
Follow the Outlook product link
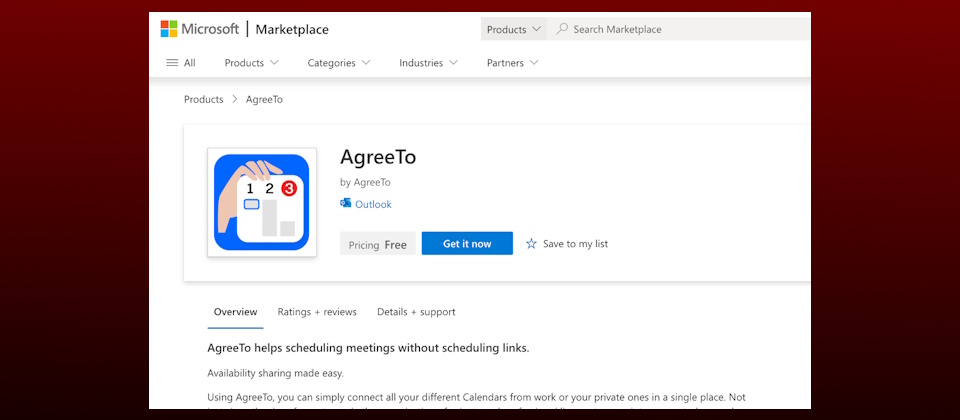(x=373, y=204)
